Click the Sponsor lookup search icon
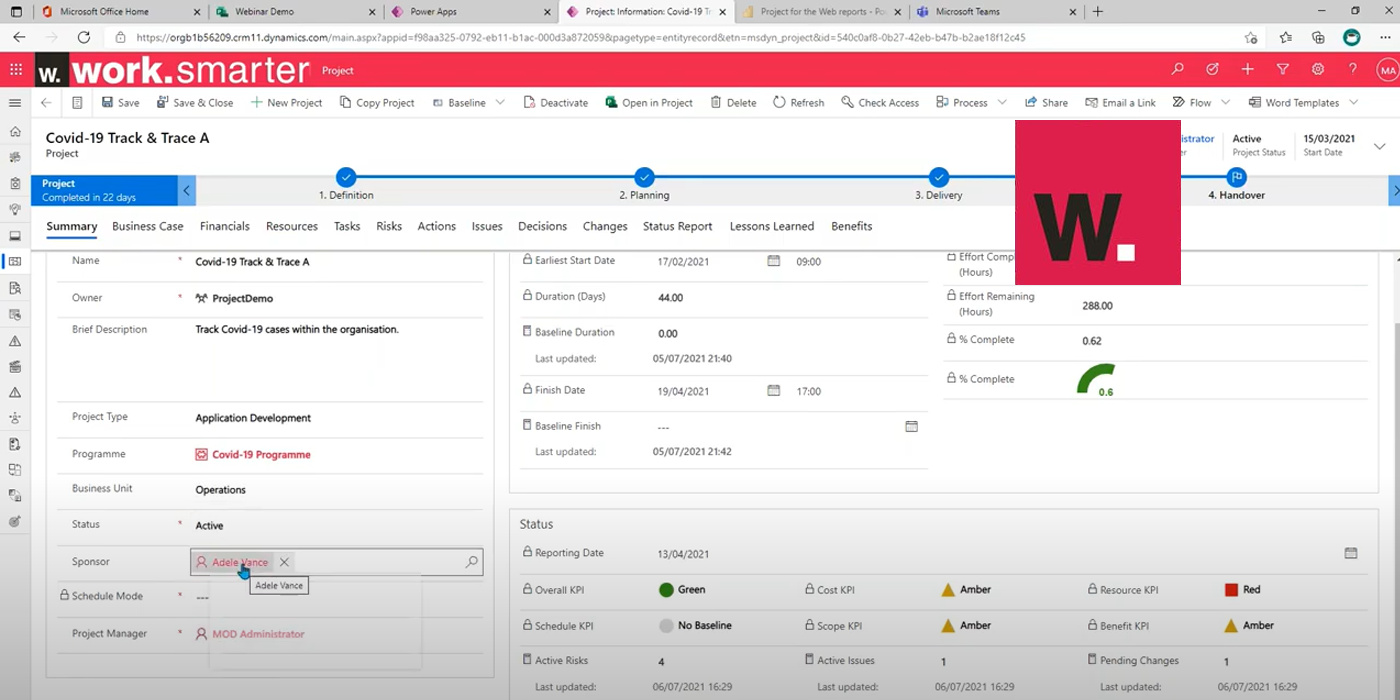The width and height of the screenshot is (1400, 700). [472, 562]
